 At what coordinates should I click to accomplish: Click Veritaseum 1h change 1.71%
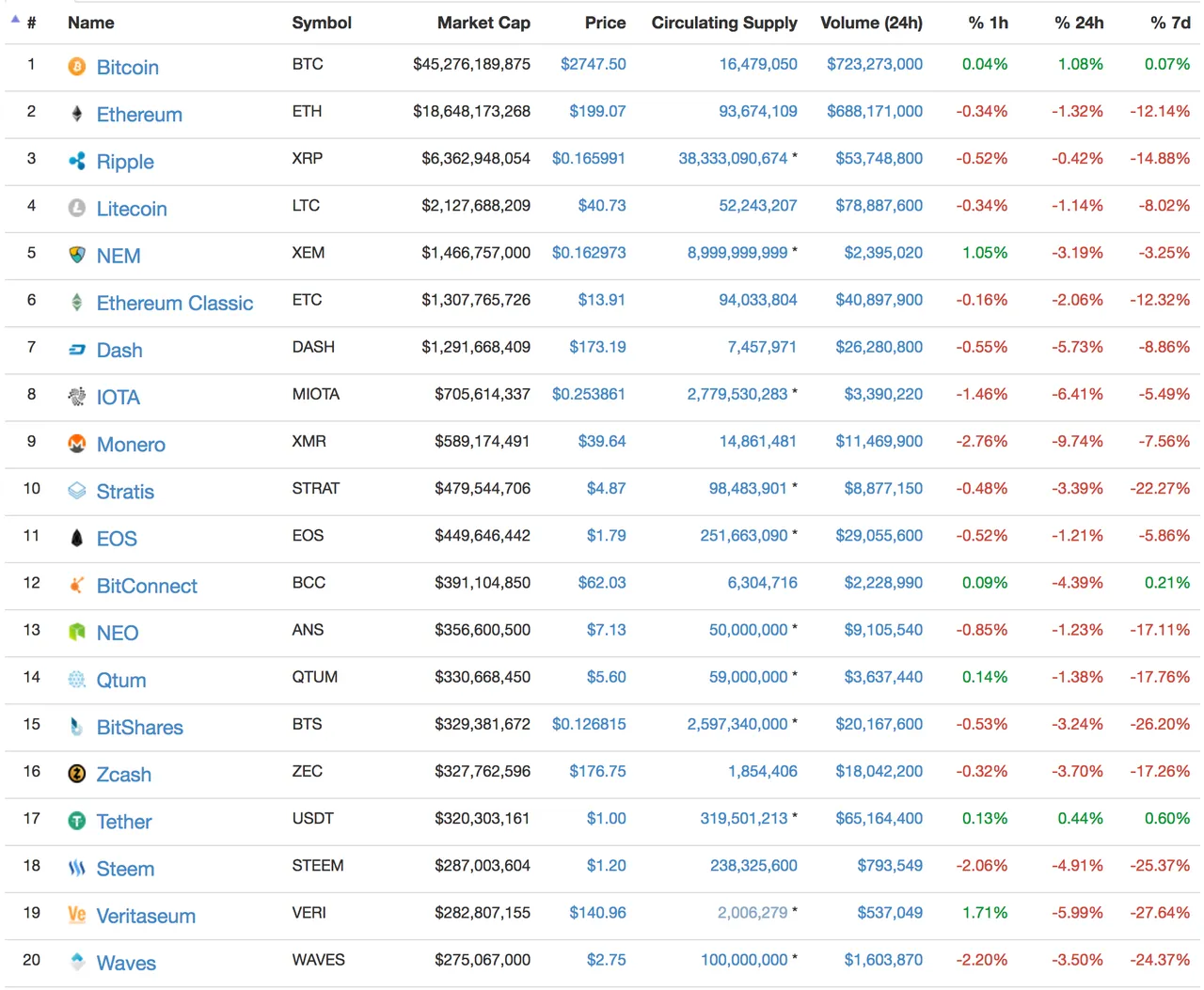click(985, 912)
